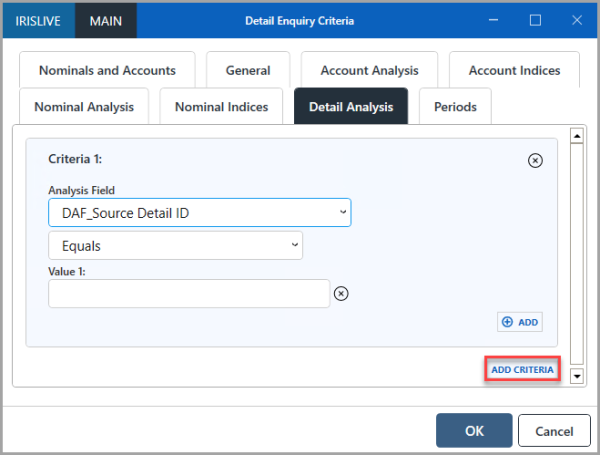Clear Value 1 using circled X icon
The height and width of the screenshot is (455, 600).
[341, 293]
